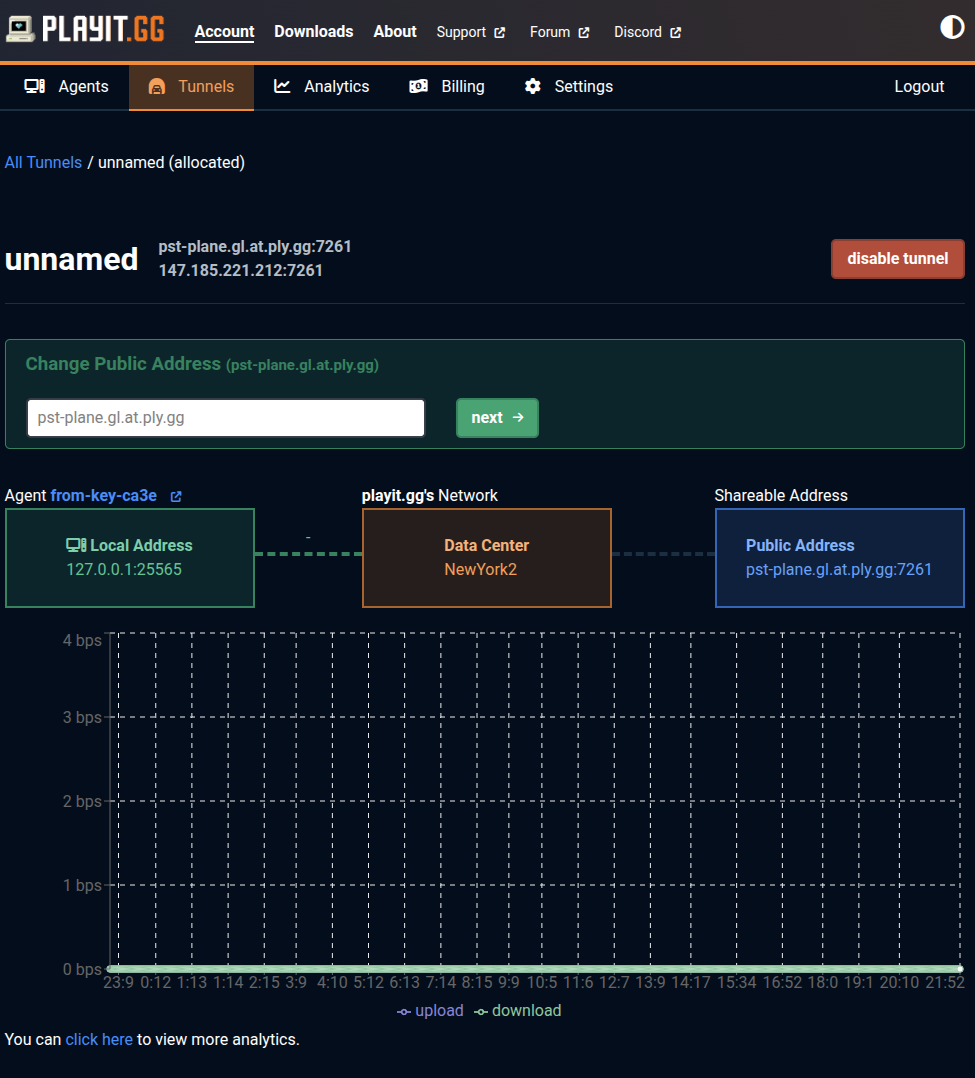Switch to the Account menu item
Viewport: 975px width, 1078px height.
click(x=224, y=31)
